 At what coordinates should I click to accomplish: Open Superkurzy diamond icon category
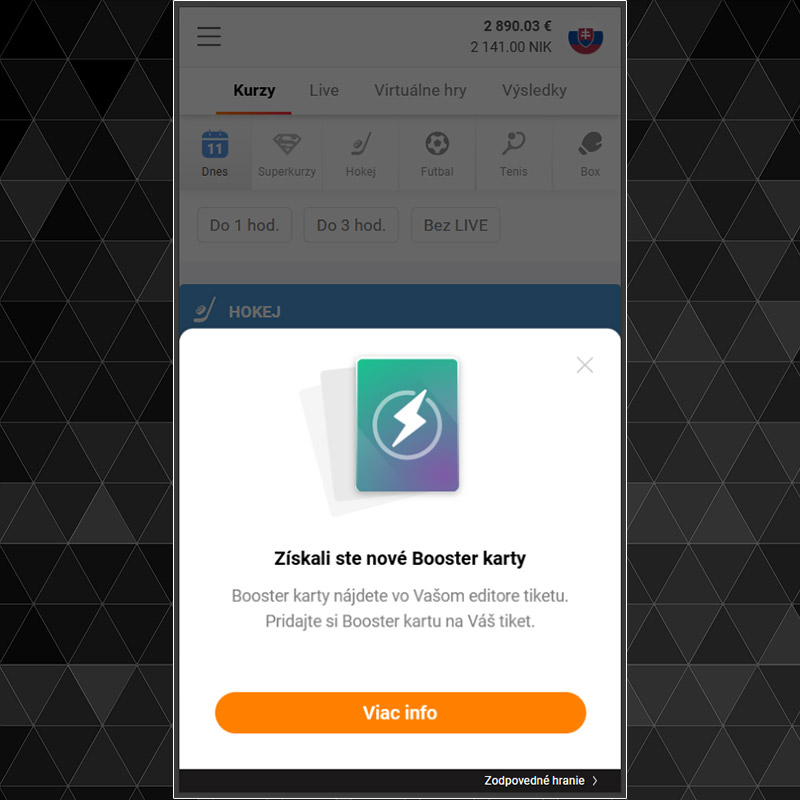click(287, 144)
